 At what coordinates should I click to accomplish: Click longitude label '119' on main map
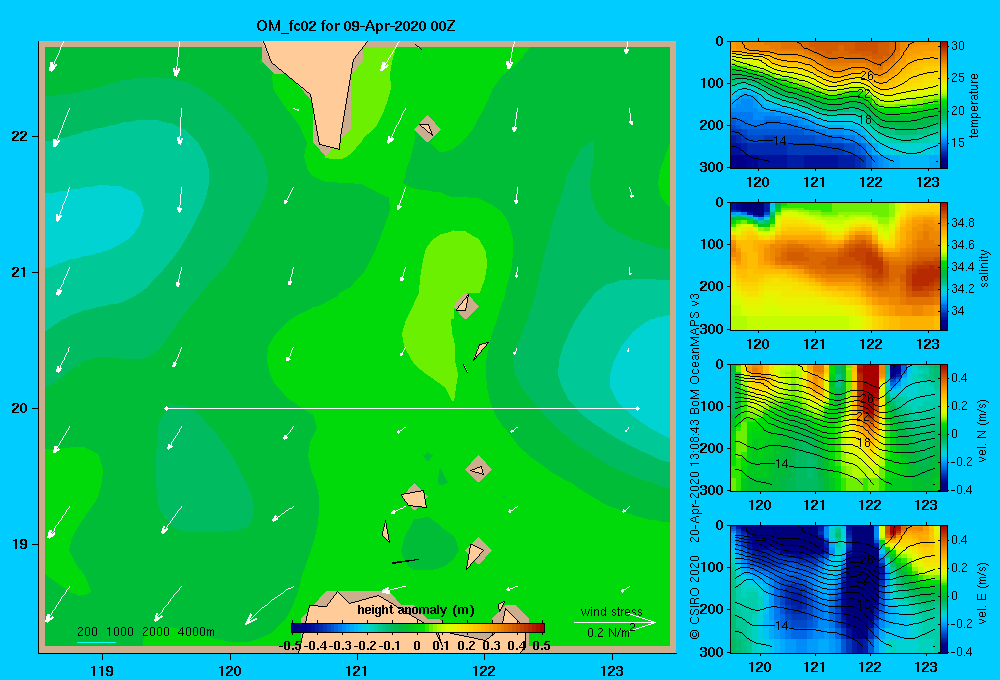(102, 670)
